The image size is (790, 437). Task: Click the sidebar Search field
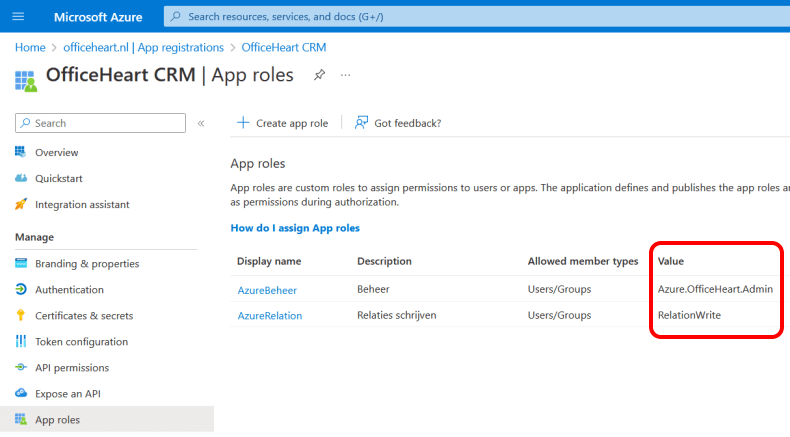coord(100,123)
